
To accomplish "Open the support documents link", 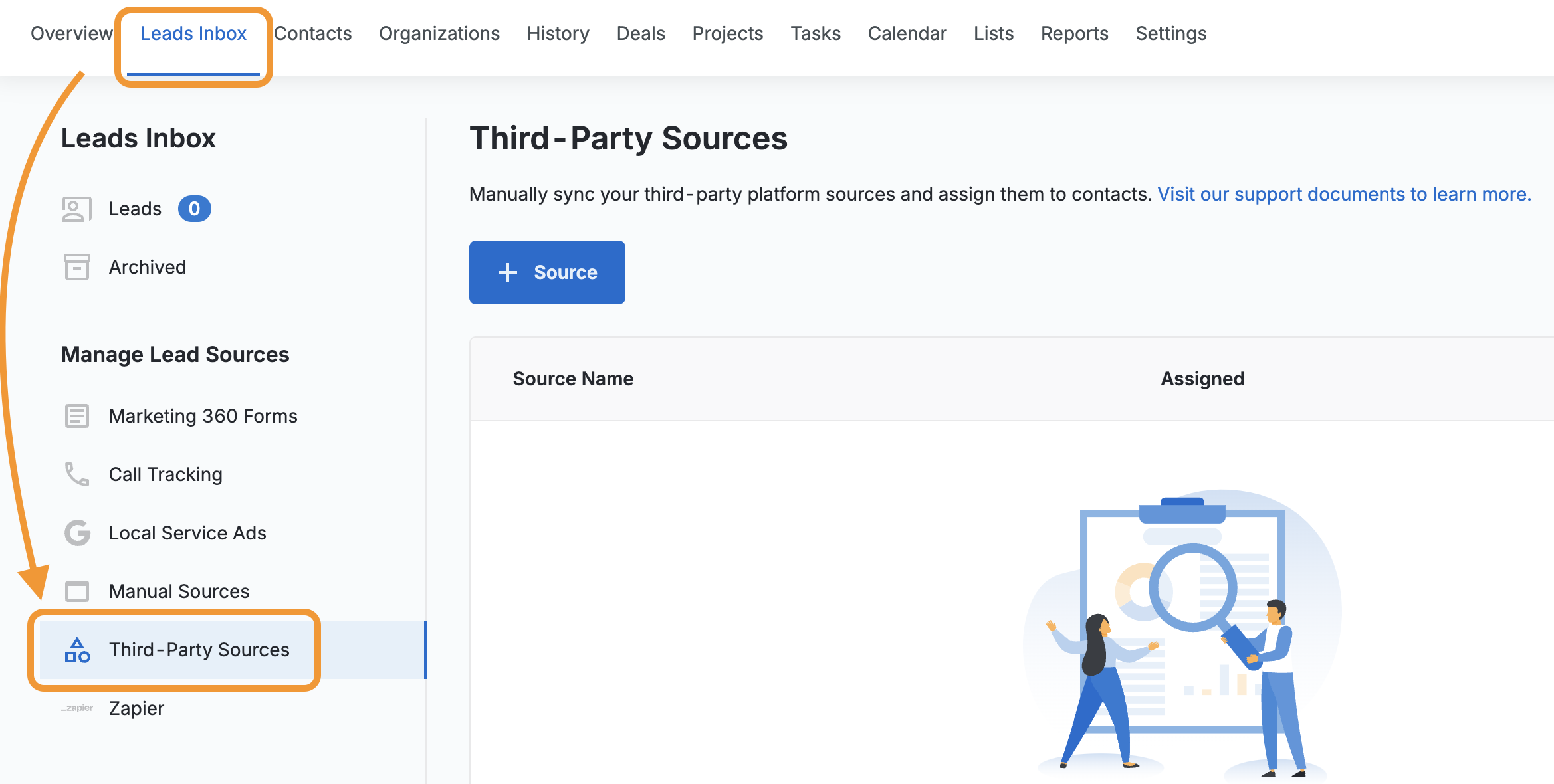I will (1343, 194).
